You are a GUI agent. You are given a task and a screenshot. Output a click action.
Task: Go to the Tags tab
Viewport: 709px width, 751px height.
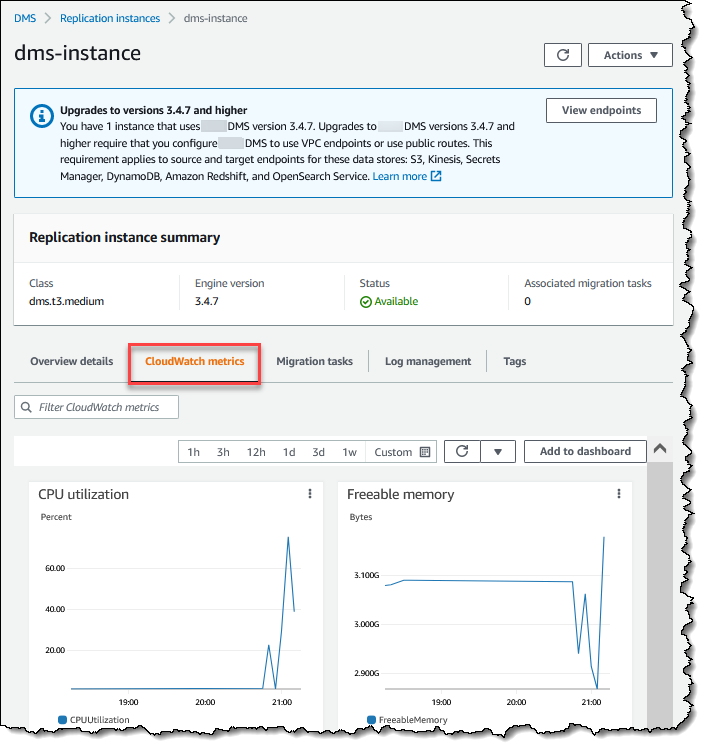coord(514,361)
